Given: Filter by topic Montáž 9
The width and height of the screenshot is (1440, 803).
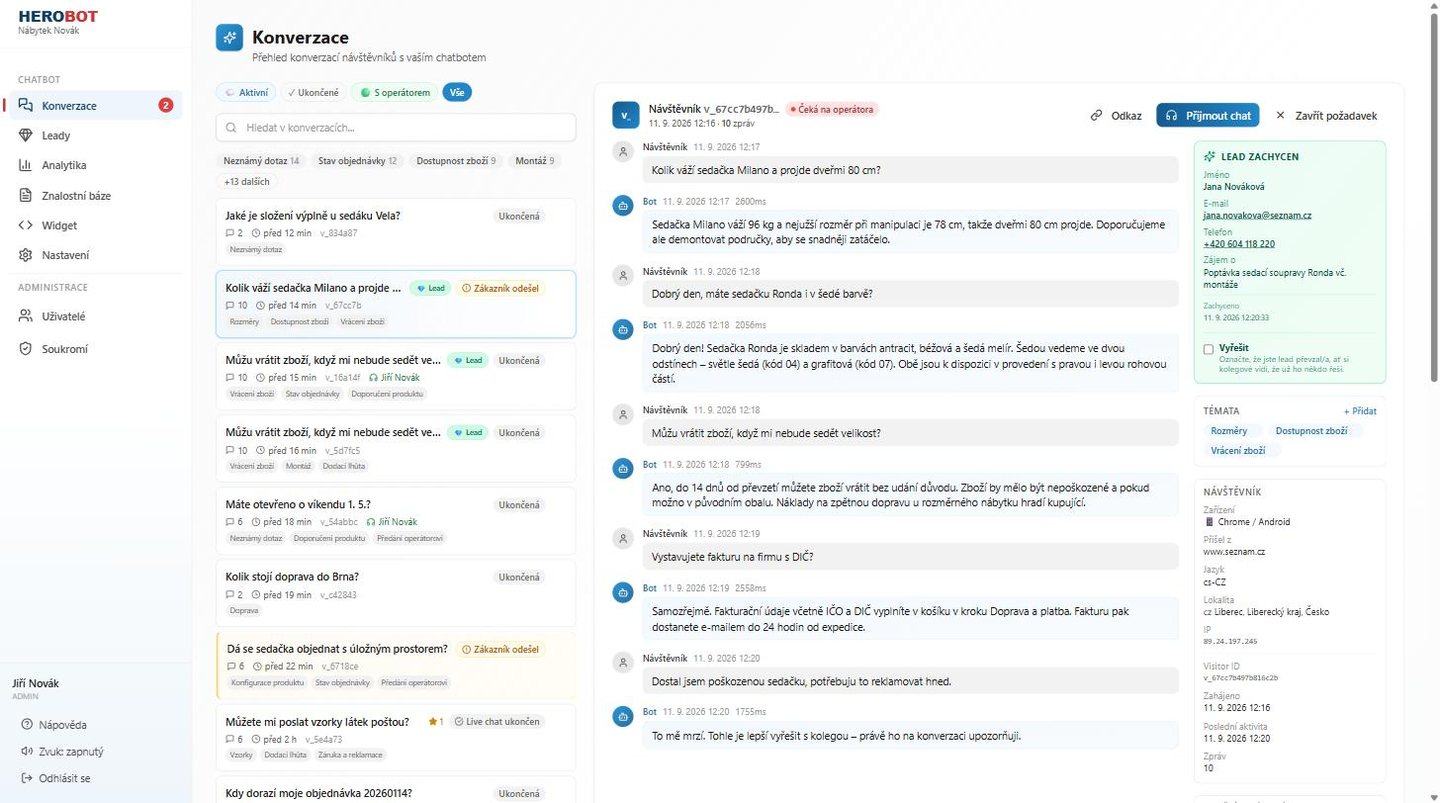Looking at the screenshot, I should coord(534,160).
